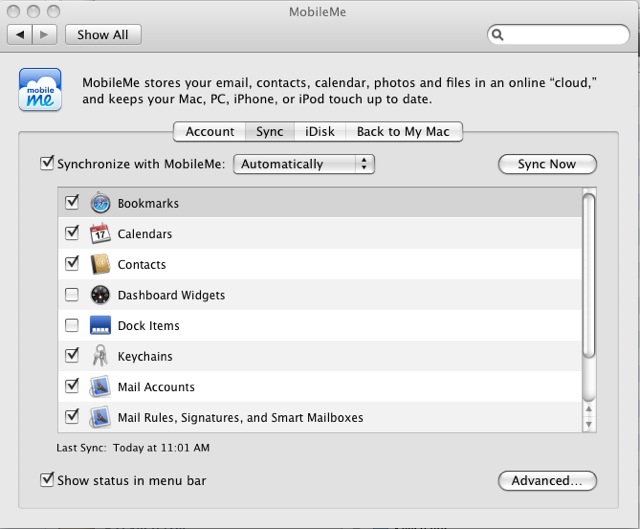The height and width of the screenshot is (529, 640).
Task: Click the MobileMe cloud logo icon
Action: pyautogui.click(x=40, y=90)
